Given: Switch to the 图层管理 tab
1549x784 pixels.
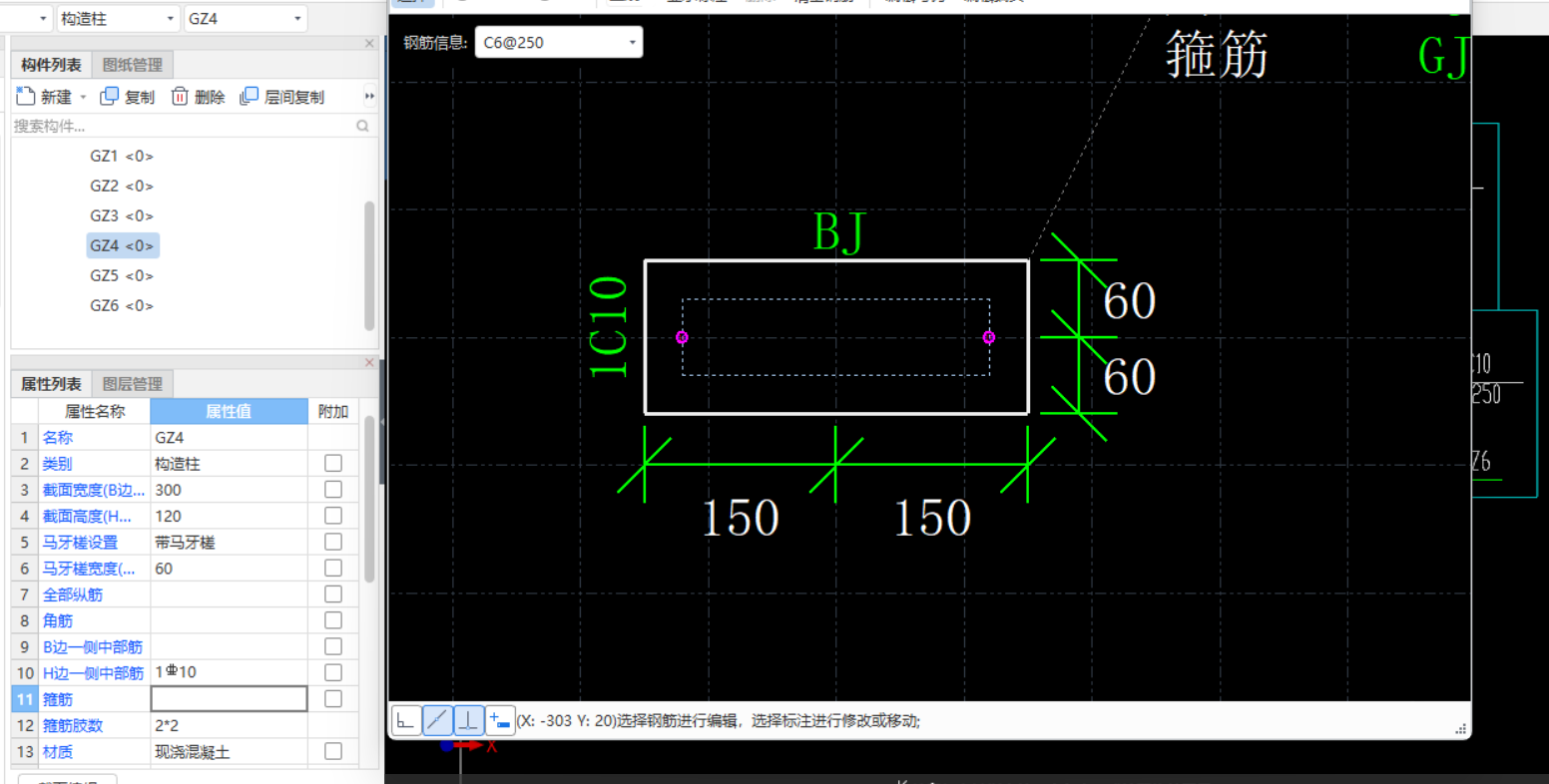Looking at the screenshot, I should click(132, 384).
